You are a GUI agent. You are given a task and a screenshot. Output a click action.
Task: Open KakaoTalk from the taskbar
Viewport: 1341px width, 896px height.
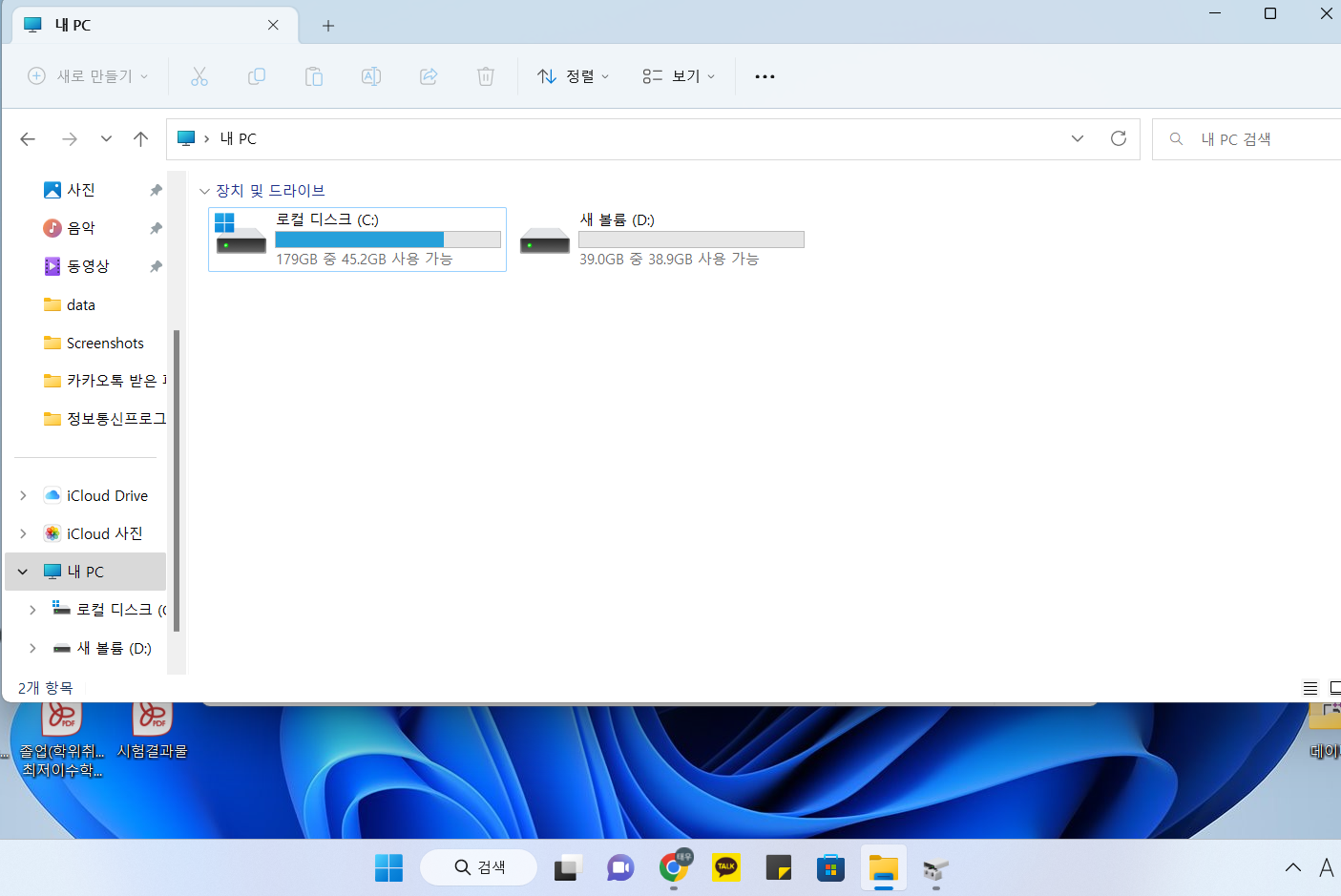tap(726, 867)
